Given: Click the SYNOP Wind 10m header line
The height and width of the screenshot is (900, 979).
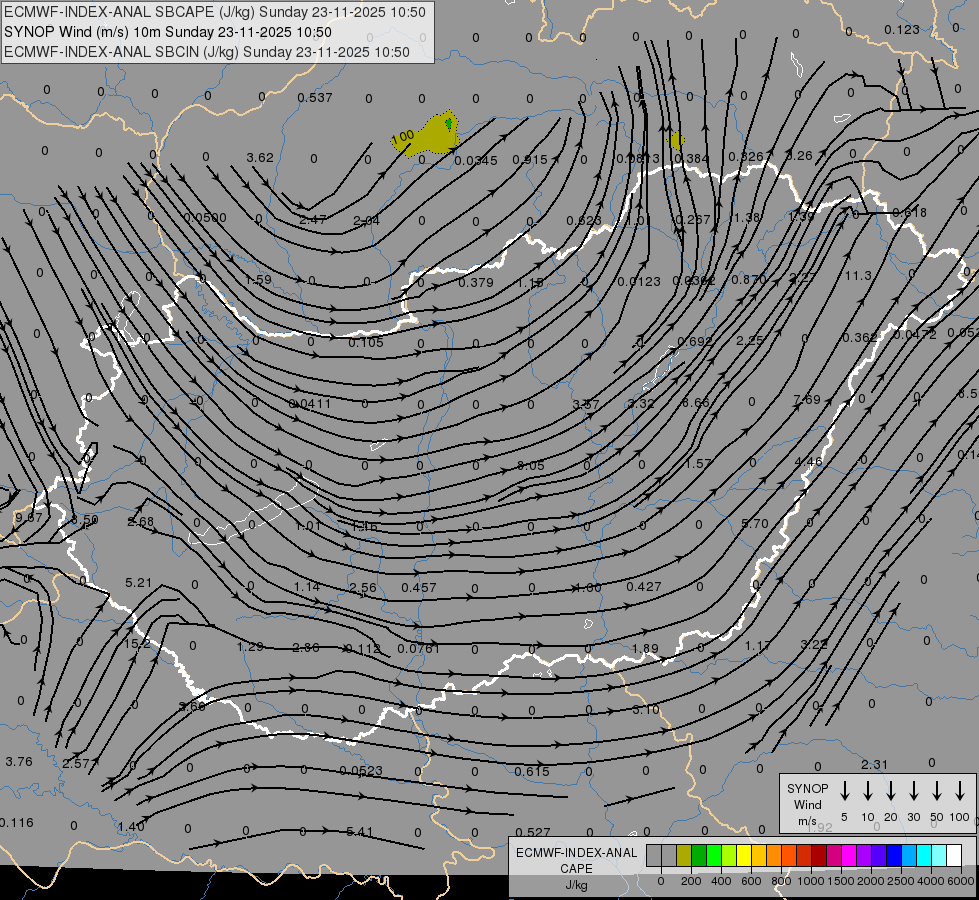Looking at the screenshot, I should [x=167, y=32].
